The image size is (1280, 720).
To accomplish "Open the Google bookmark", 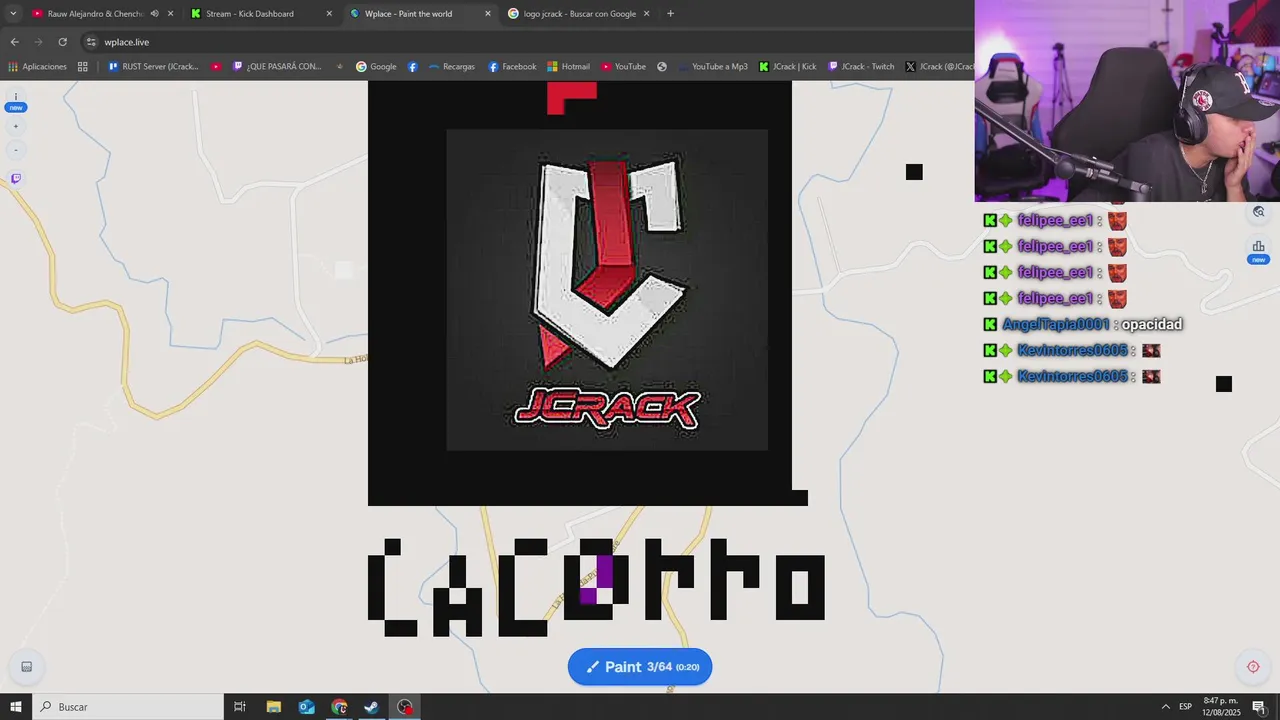I will (376, 67).
